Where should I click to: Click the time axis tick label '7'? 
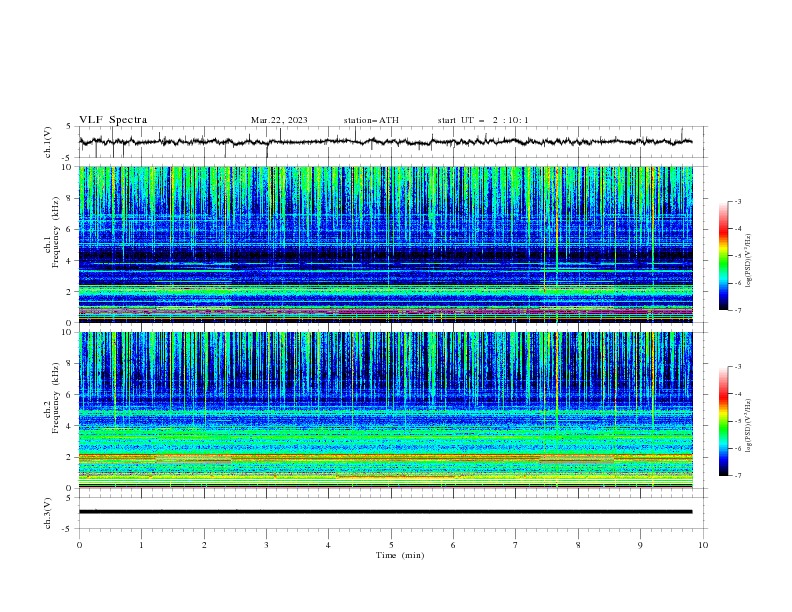click(x=516, y=545)
